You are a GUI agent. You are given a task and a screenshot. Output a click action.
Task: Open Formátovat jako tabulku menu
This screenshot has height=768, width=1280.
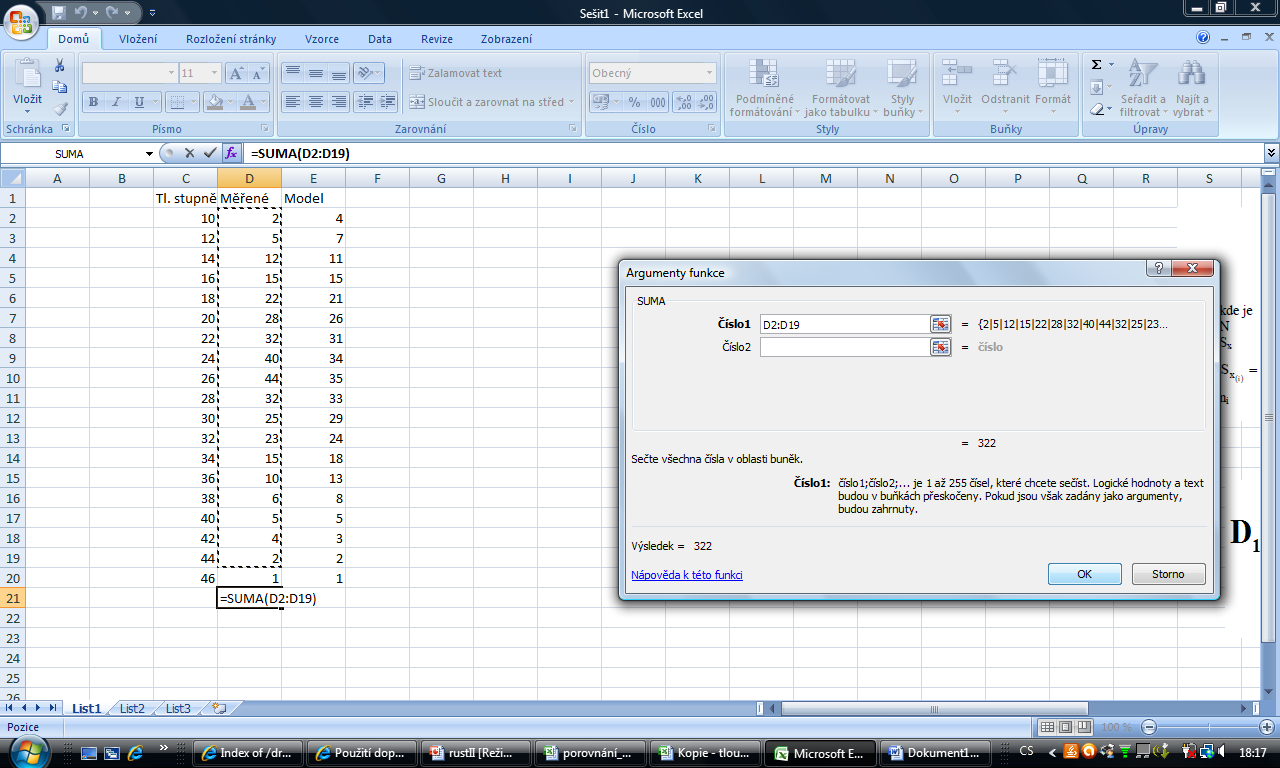pos(840,88)
